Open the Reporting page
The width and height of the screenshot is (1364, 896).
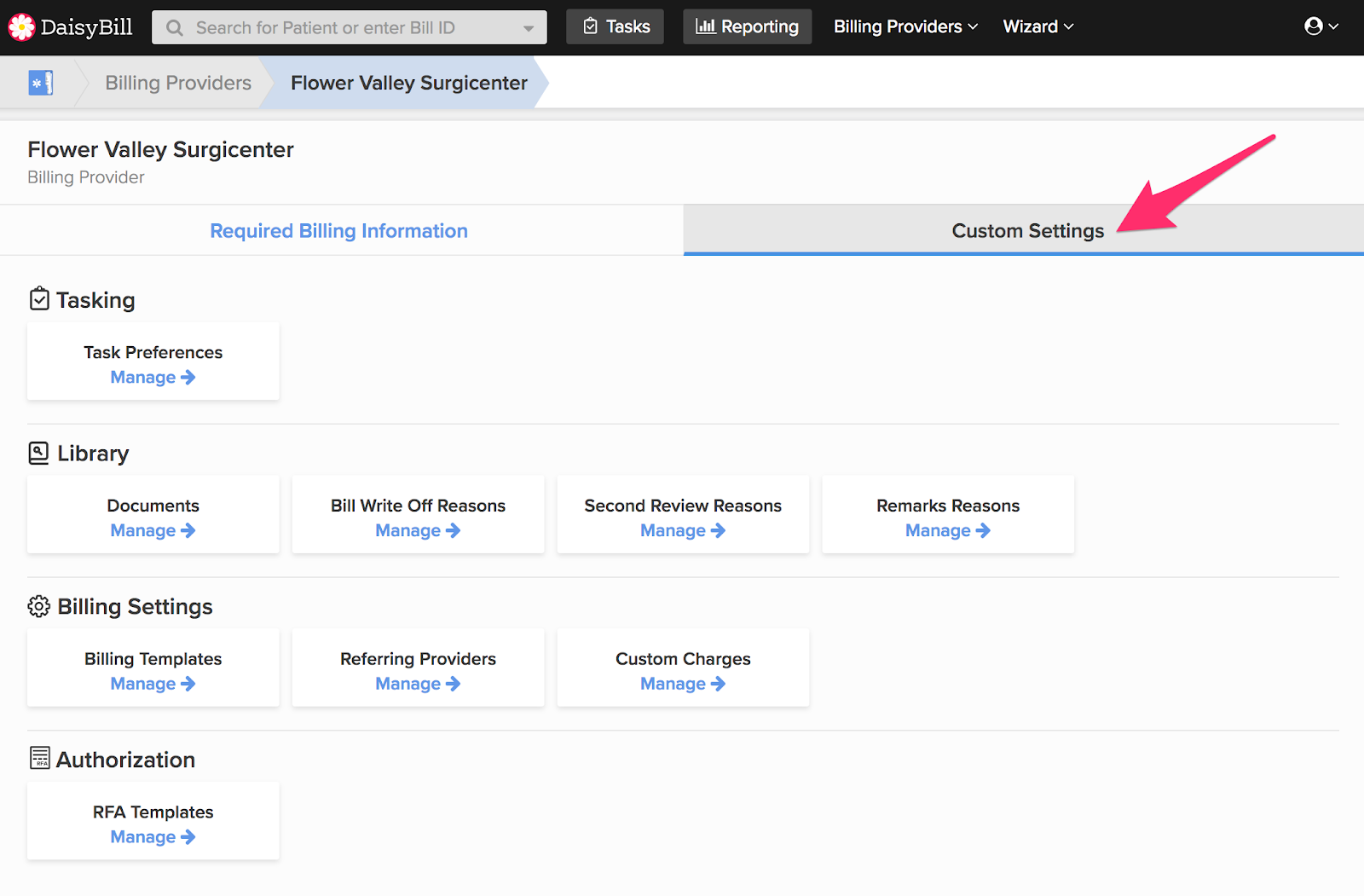(747, 27)
